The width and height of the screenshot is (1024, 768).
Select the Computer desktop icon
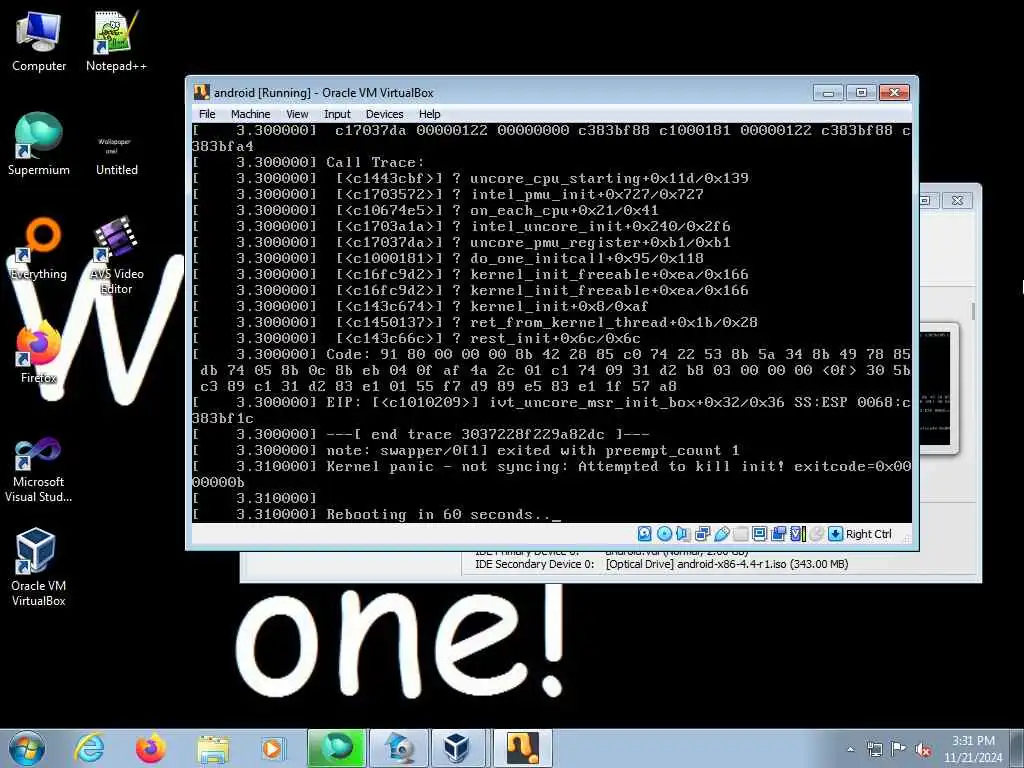[x=39, y=42]
